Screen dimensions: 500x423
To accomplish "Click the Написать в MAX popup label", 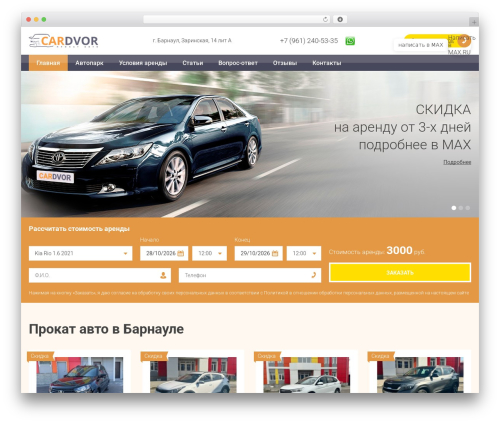I will (420, 45).
